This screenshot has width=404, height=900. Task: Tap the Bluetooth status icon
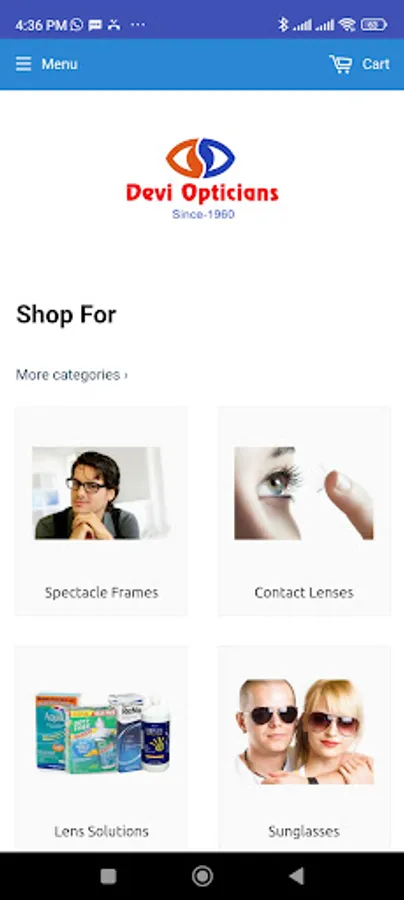click(x=282, y=24)
